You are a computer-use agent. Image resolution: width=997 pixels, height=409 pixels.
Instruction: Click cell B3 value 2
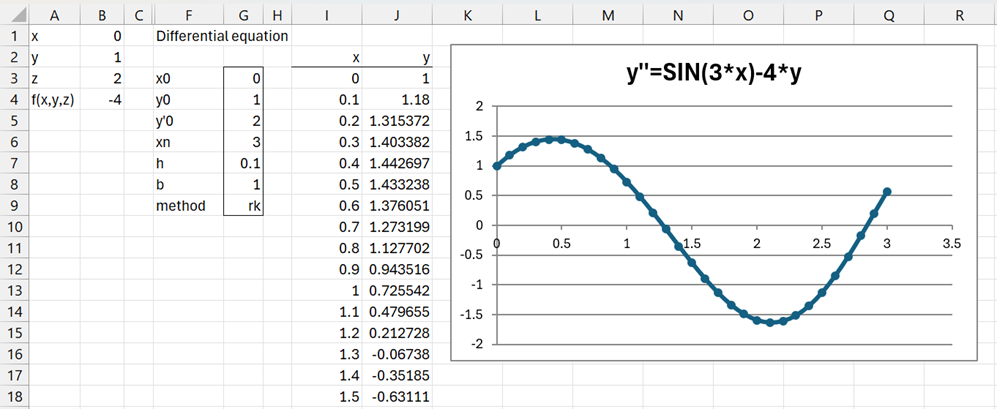click(x=102, y=79)
